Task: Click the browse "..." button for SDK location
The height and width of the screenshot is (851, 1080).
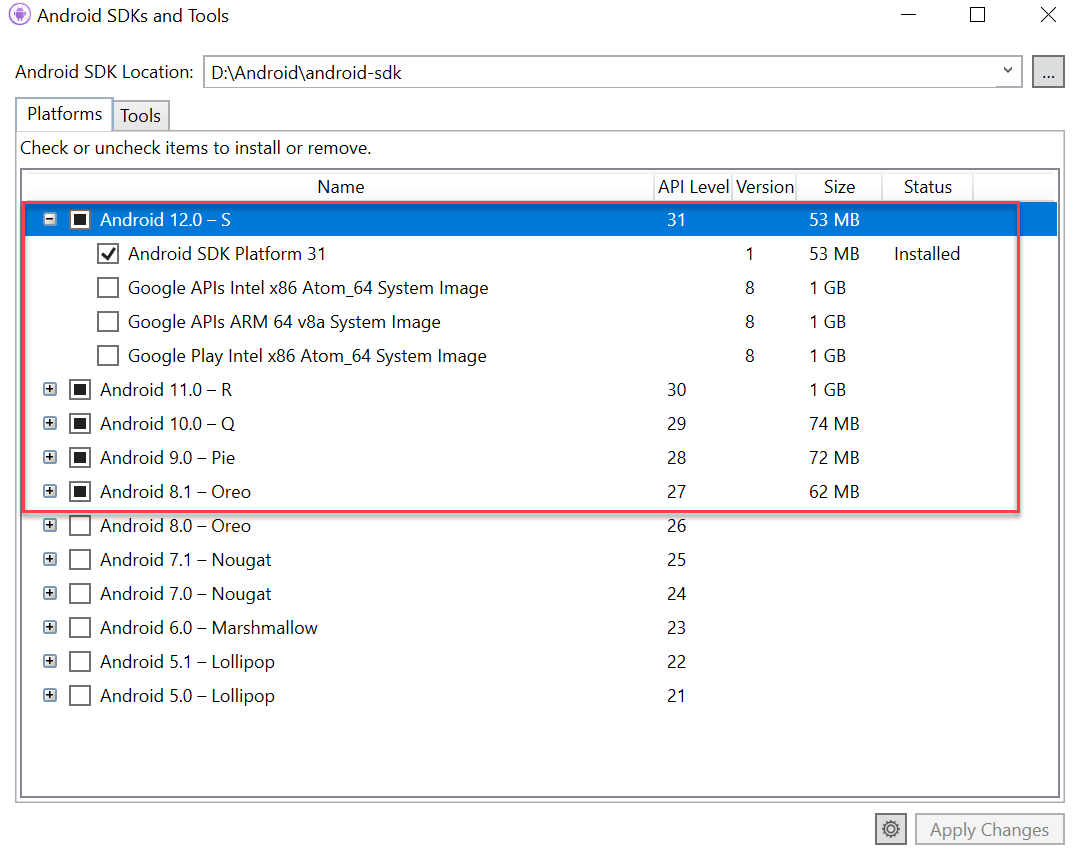Action: point(1048,71)
